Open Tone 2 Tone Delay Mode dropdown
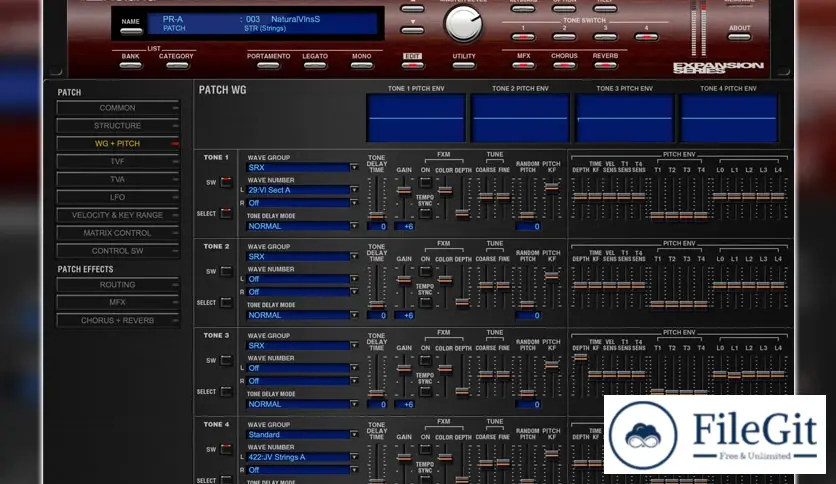Image resolution: width=836 pixels, height=484 pixels. click(302, 315)
